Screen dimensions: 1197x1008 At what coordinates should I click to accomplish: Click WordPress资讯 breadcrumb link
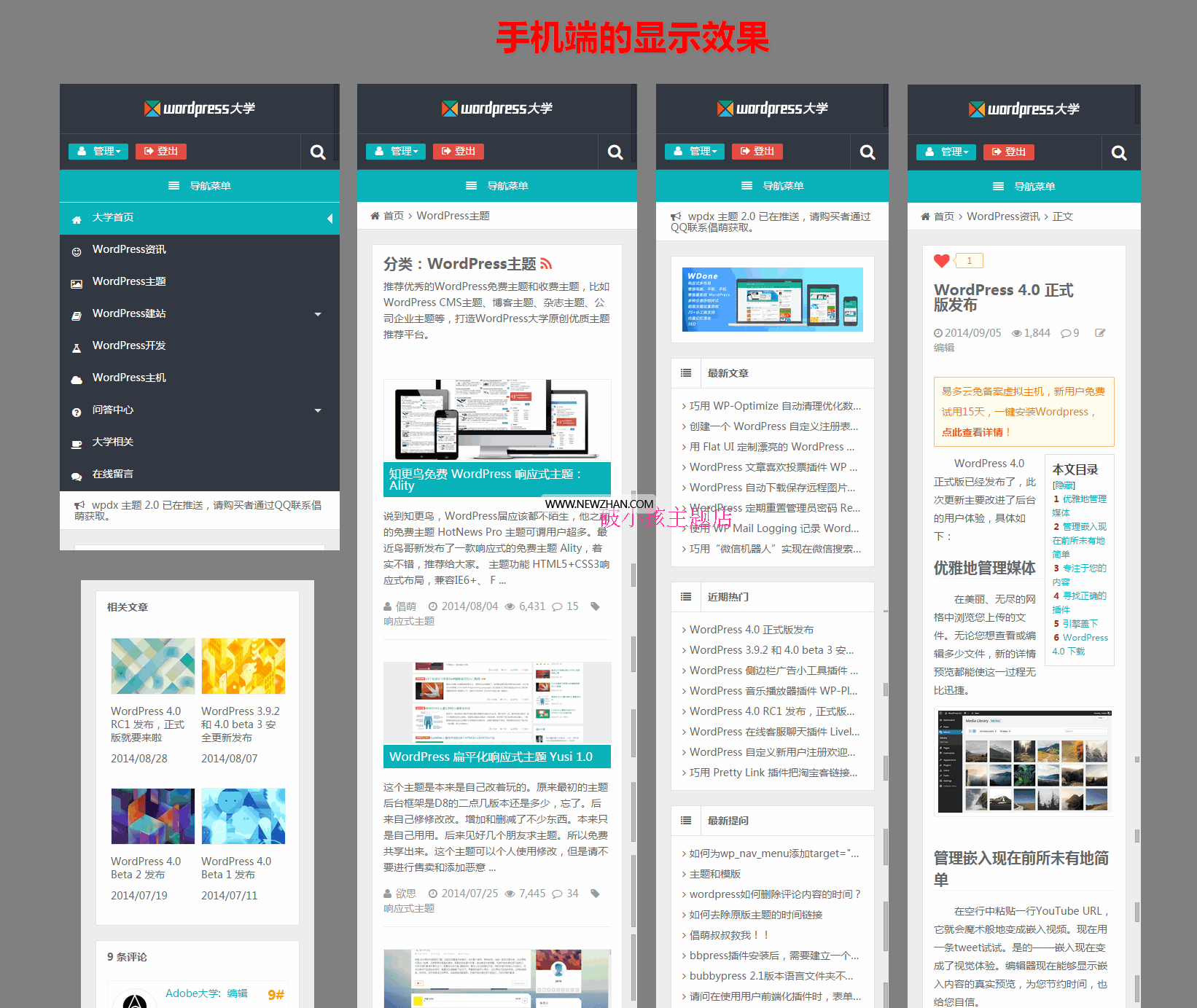click(x=1003, y=216)
